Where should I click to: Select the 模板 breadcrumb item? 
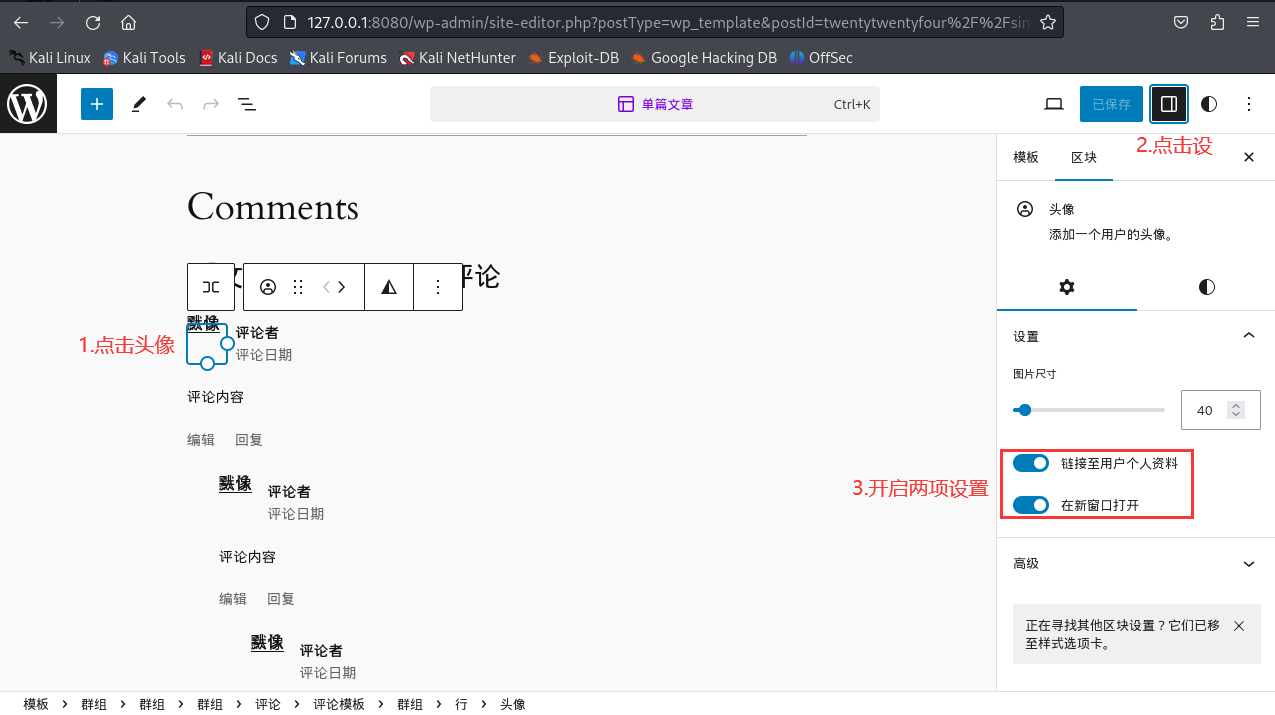[36, 704]
